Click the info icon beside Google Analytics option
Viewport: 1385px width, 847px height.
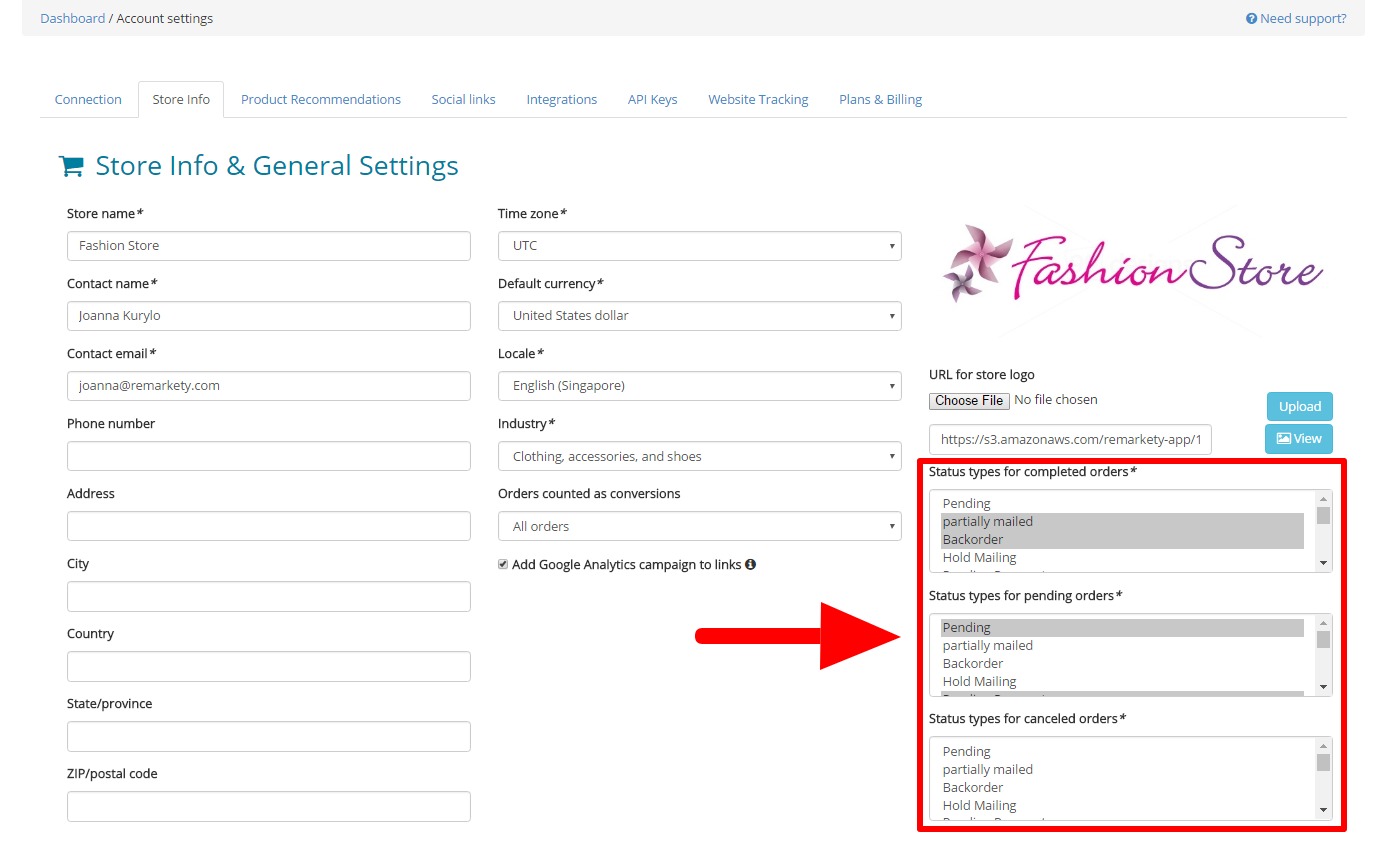[750, 564]
